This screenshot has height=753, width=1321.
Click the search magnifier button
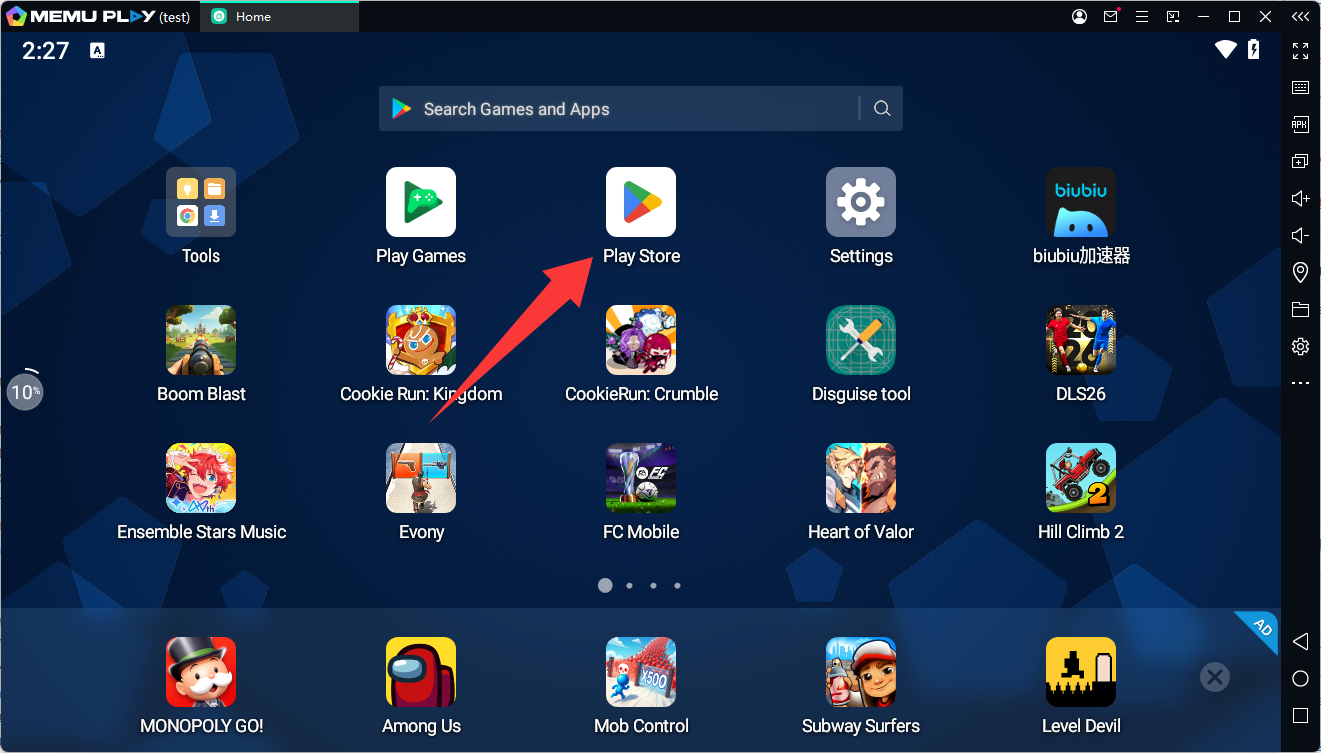(882, 109)
